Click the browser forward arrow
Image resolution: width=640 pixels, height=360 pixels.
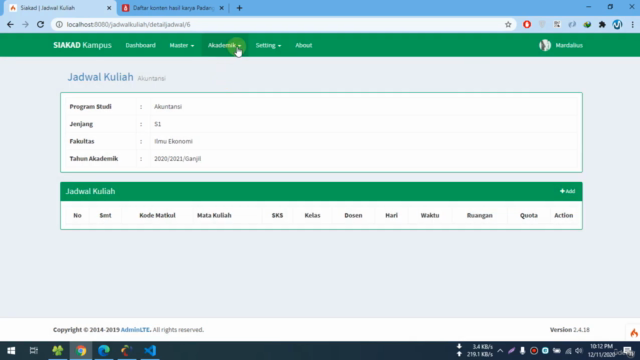[x=25, y=24]
